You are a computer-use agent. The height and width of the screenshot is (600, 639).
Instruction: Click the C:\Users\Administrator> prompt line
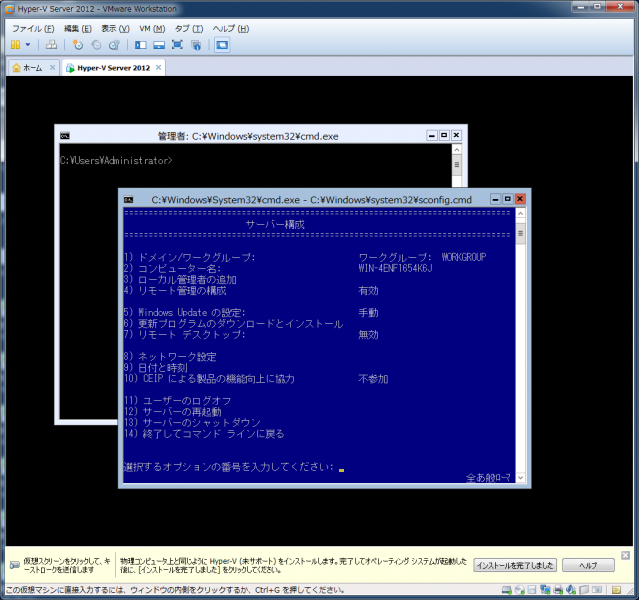click(x=116, y=161)
